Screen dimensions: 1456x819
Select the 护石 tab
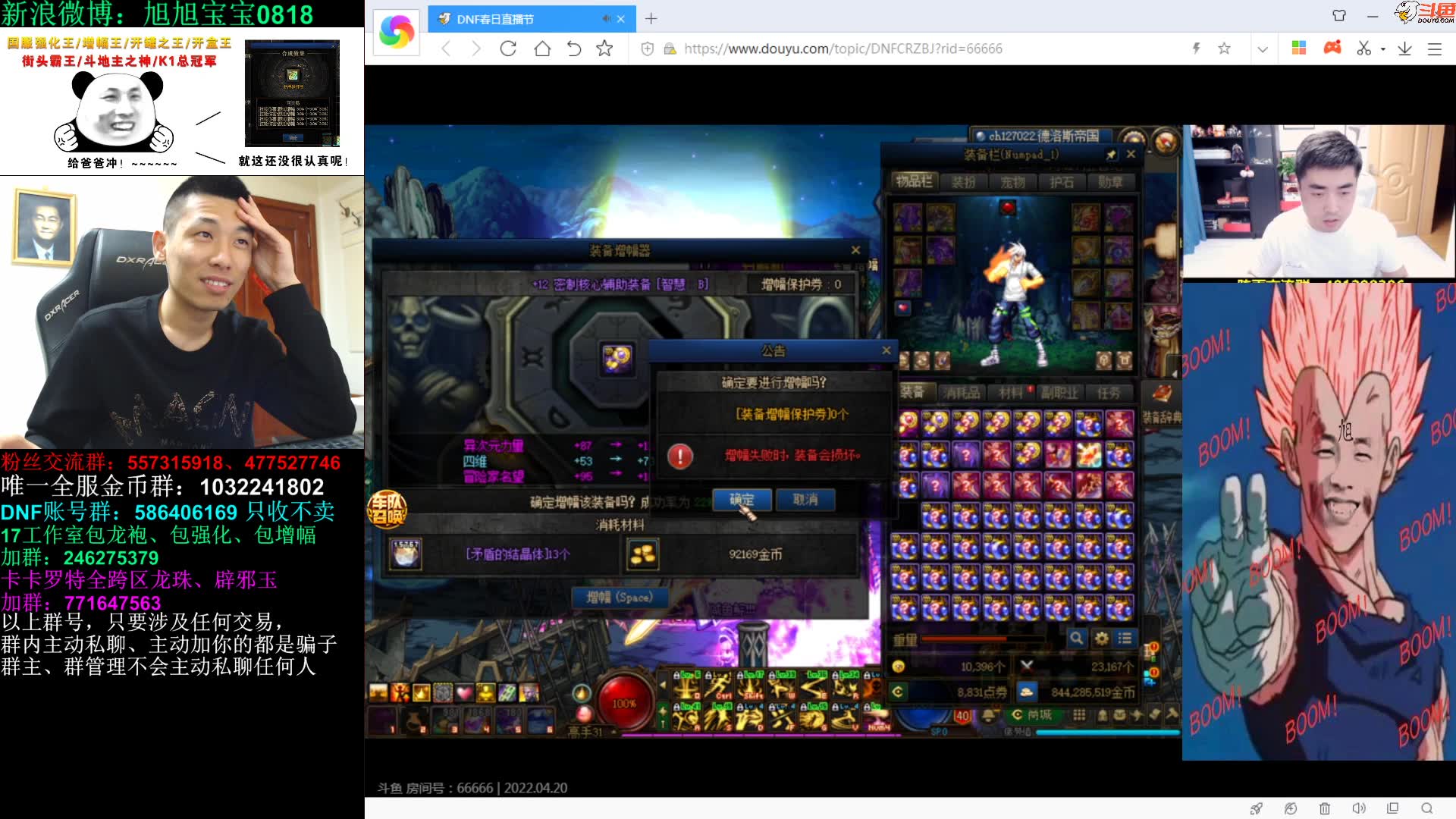[1061, 182]
